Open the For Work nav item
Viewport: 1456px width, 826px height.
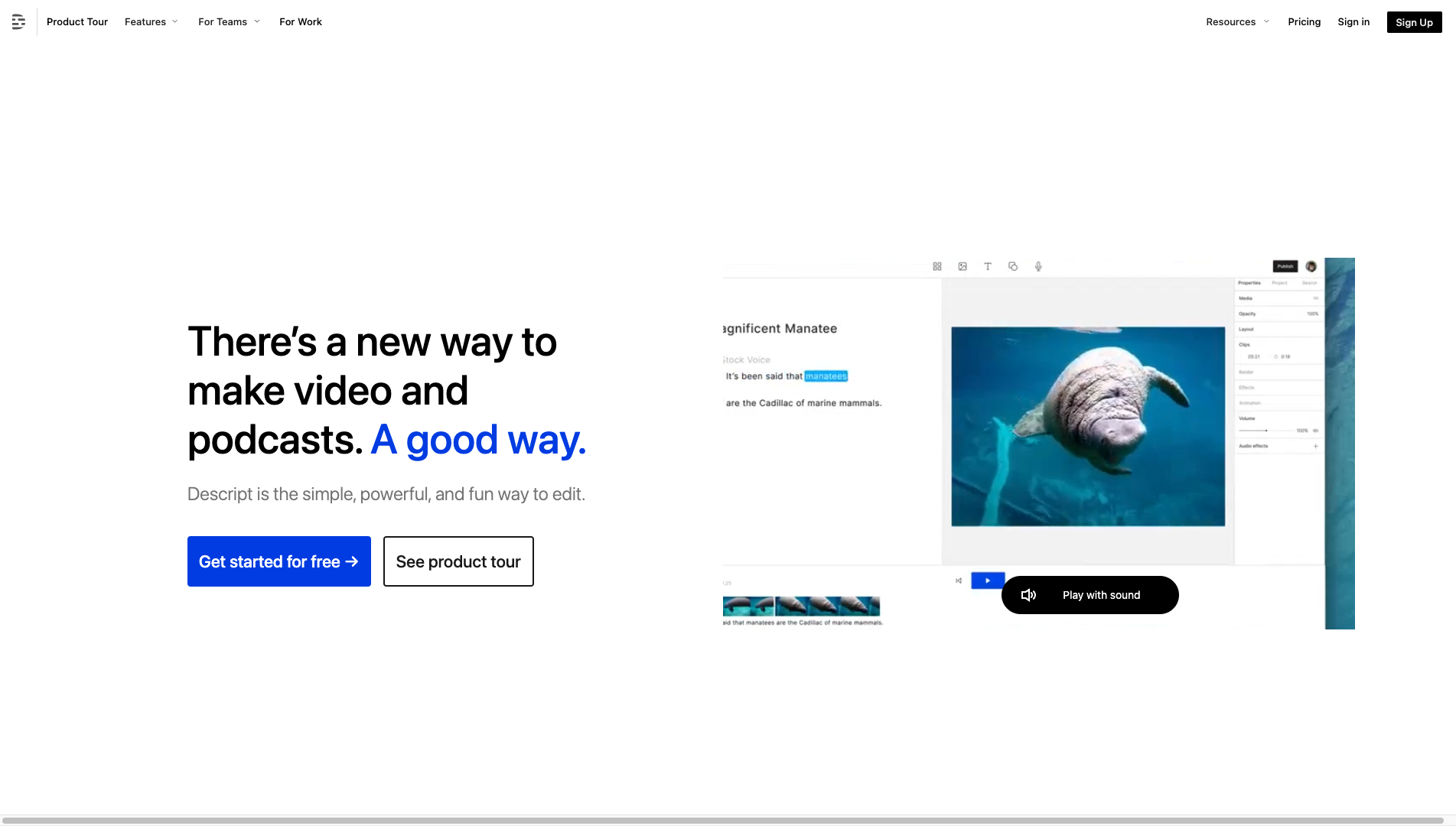click(301, 22)
